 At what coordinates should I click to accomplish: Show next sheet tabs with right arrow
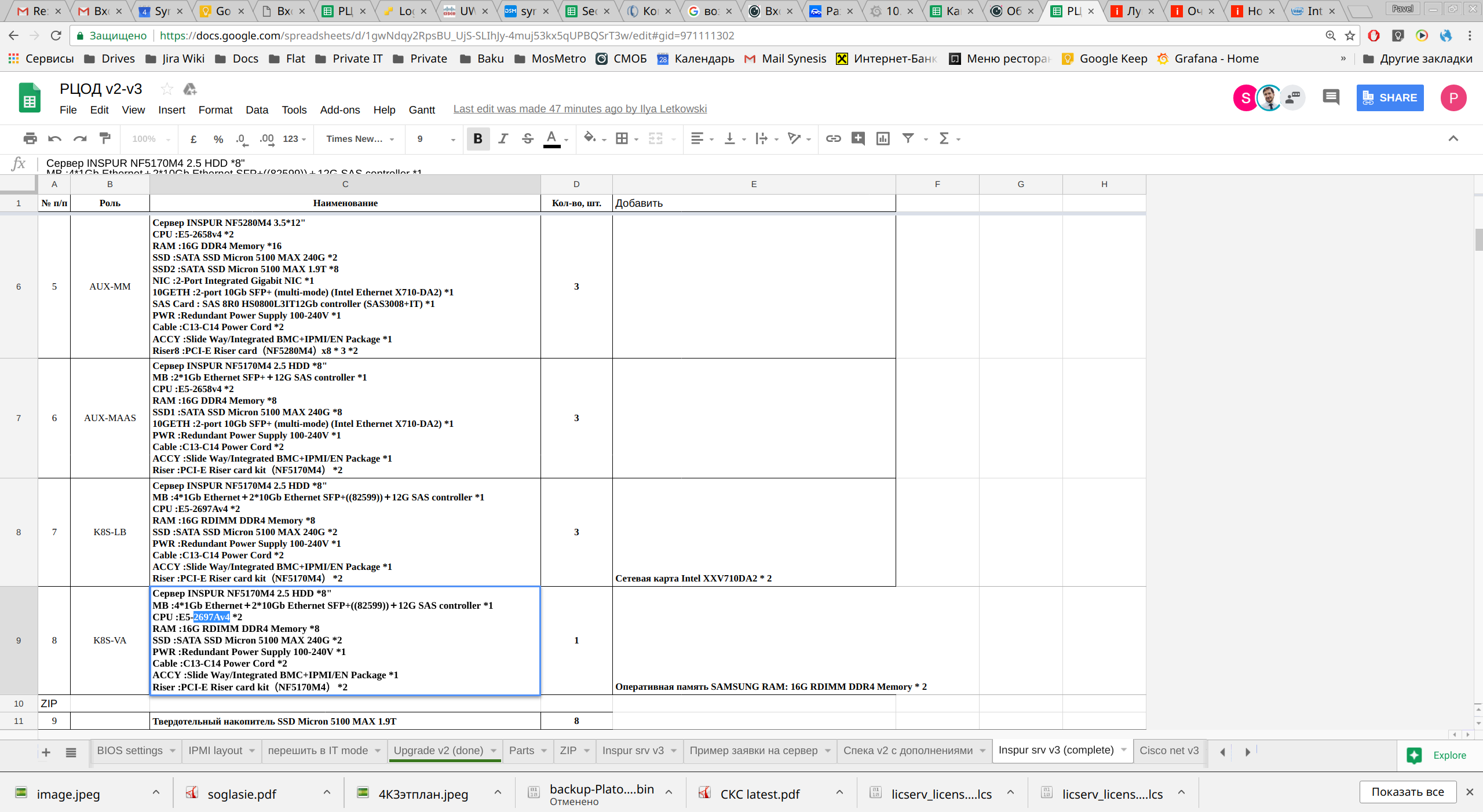1247,752
